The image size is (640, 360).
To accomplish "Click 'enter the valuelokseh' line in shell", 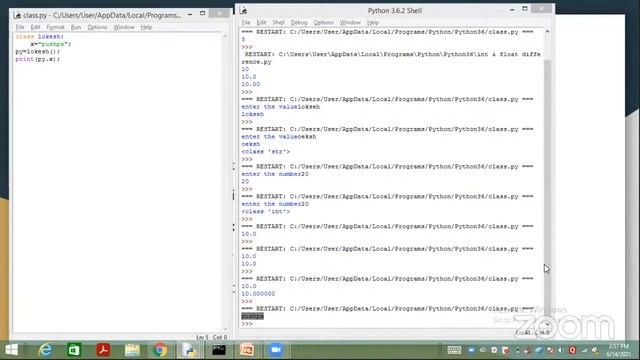I will coord(280,107).
